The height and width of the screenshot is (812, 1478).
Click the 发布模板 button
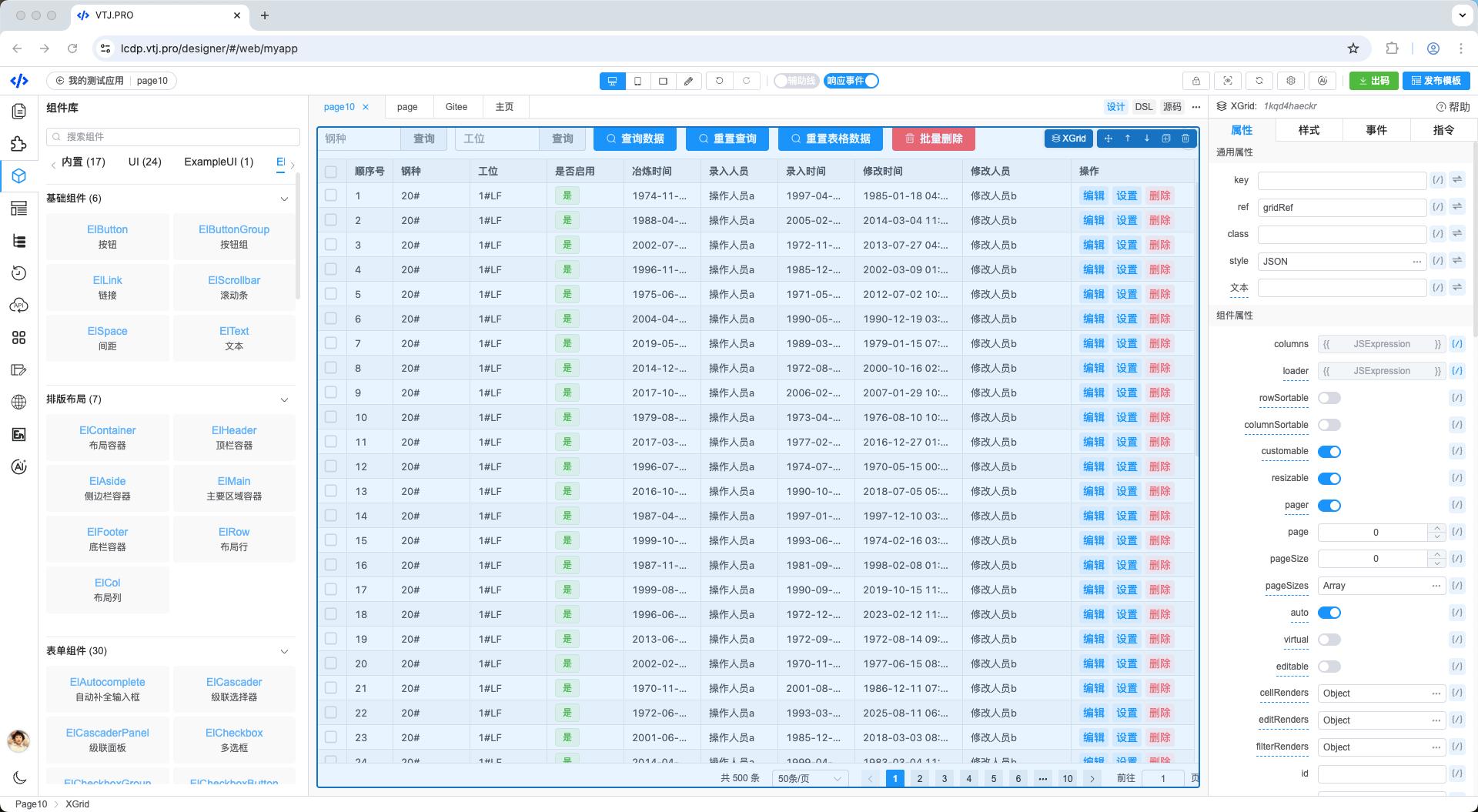[x=1436, y=81]
